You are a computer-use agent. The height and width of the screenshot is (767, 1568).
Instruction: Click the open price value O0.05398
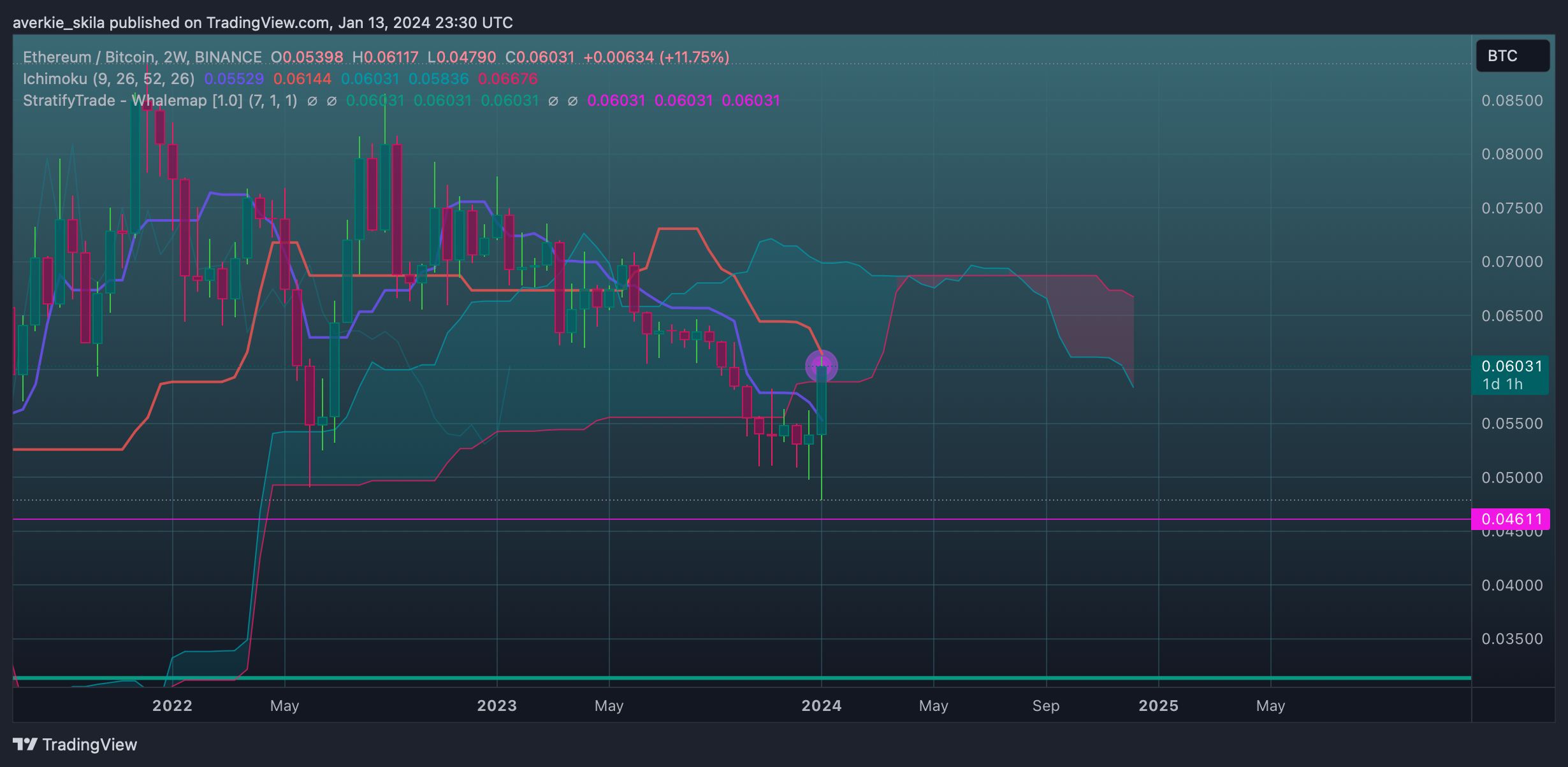pyautogui.click(x=307, y=57)
